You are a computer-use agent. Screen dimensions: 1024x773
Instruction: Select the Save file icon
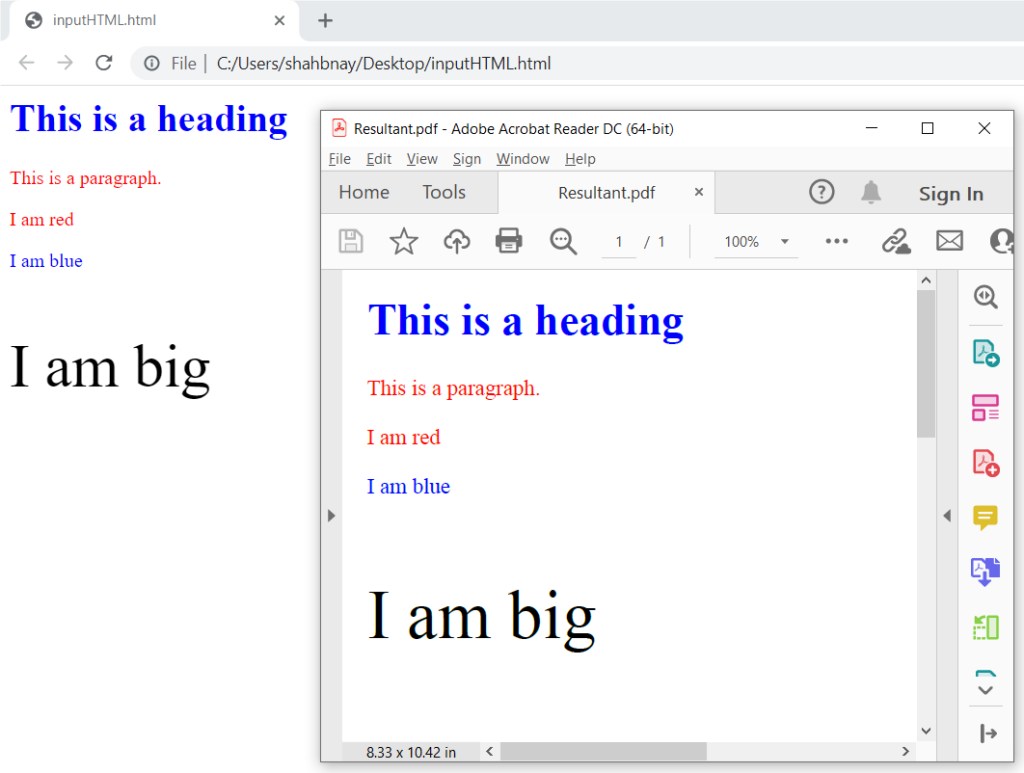click(350, 241)
